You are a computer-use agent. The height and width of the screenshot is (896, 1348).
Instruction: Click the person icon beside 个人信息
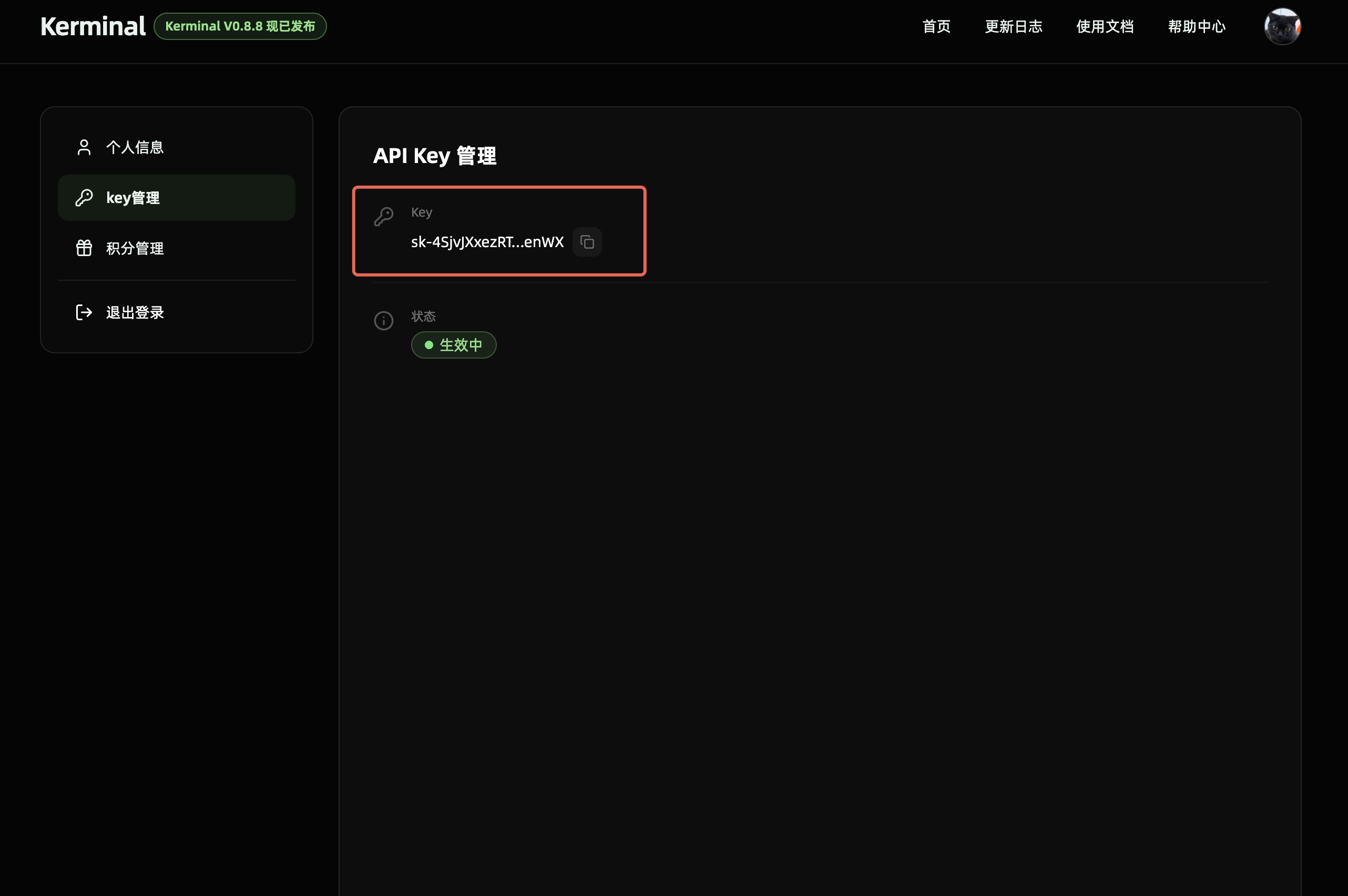(x=84, y=147)
